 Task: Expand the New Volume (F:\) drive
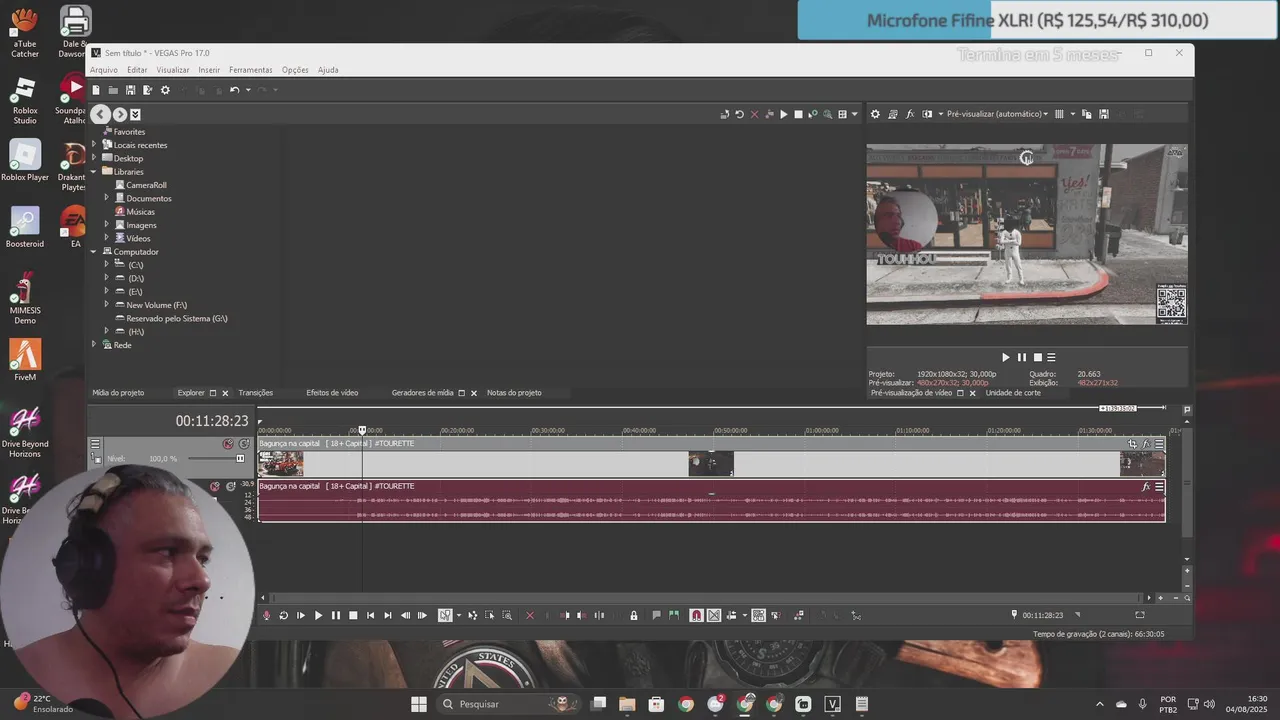[x=107, y=305]
